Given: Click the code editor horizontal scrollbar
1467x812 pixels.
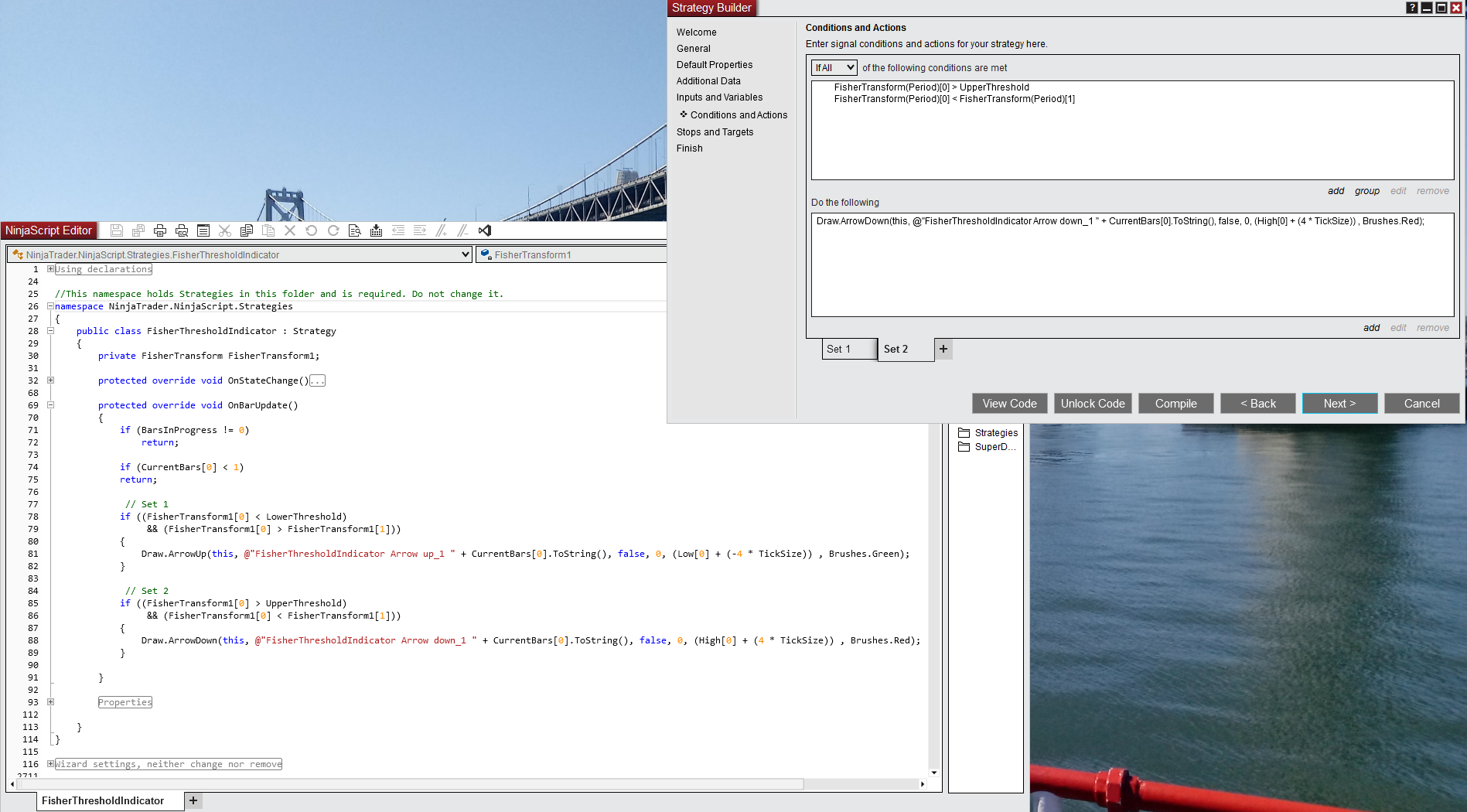Looking at the screenshot, I should click(411, 784).
